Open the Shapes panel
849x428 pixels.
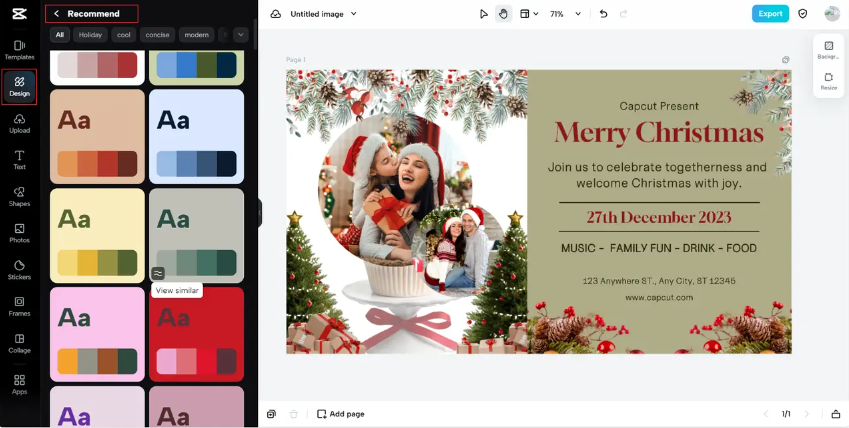pos(19,197)
